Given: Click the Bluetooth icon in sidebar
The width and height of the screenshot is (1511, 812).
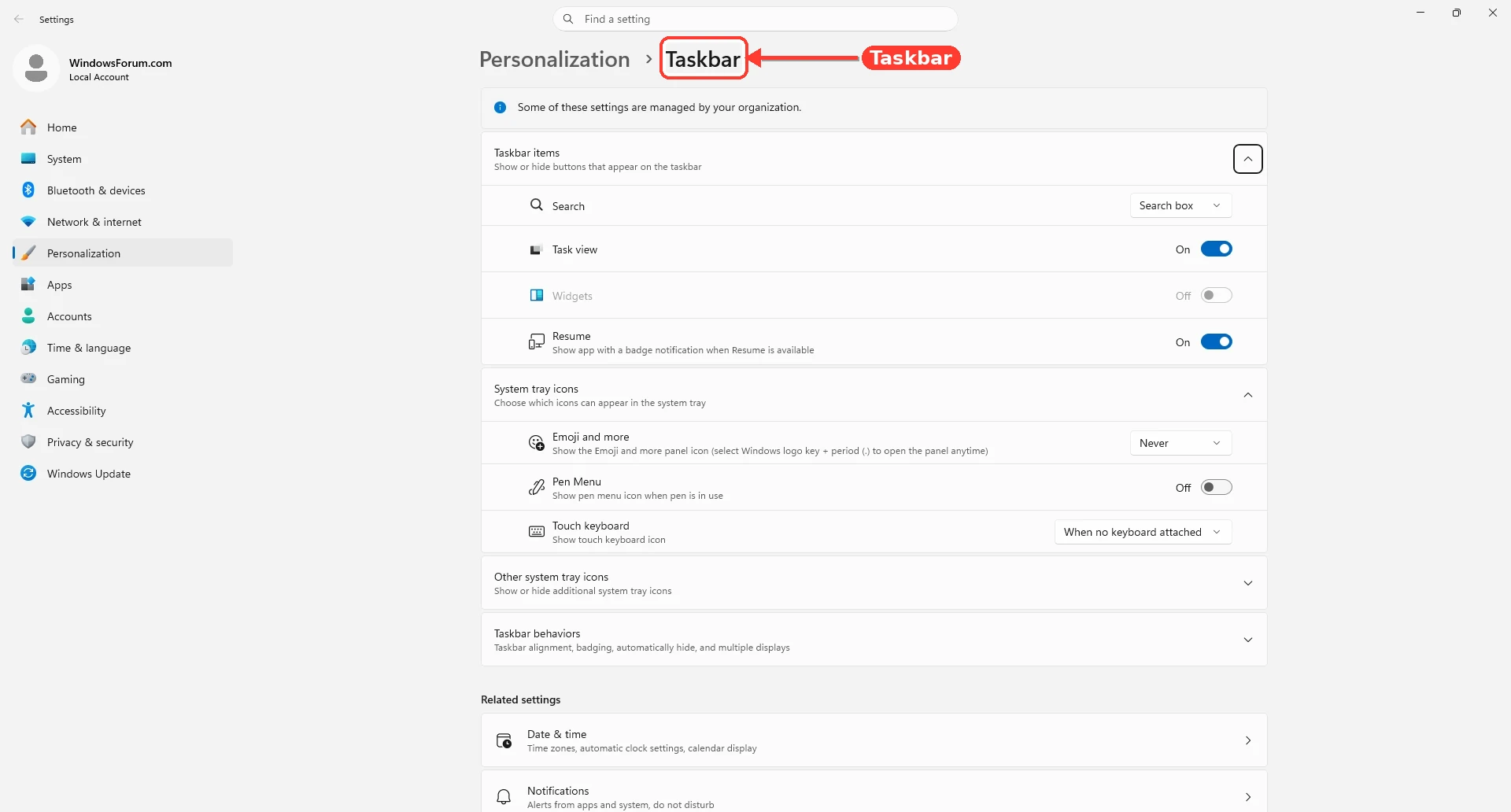Looking at the screenshot, I should [x=28, y=190].
